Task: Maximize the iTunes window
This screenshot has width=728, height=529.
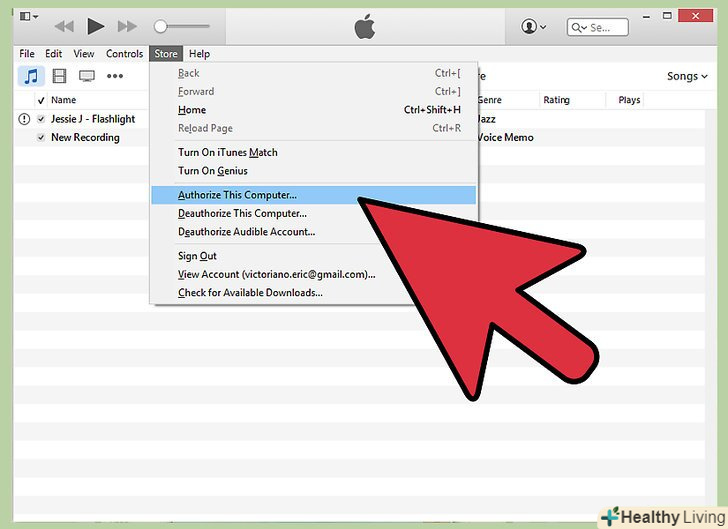Action: click(667, 16)
